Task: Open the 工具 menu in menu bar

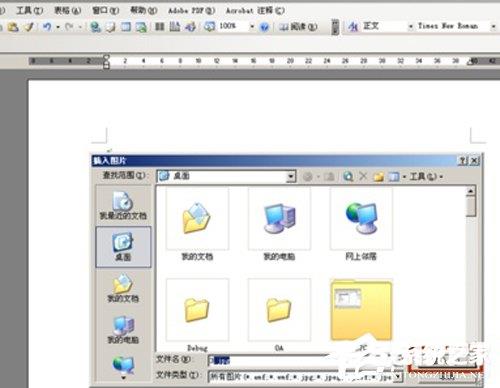Action: pyautogui.click(x=30, y=11)
